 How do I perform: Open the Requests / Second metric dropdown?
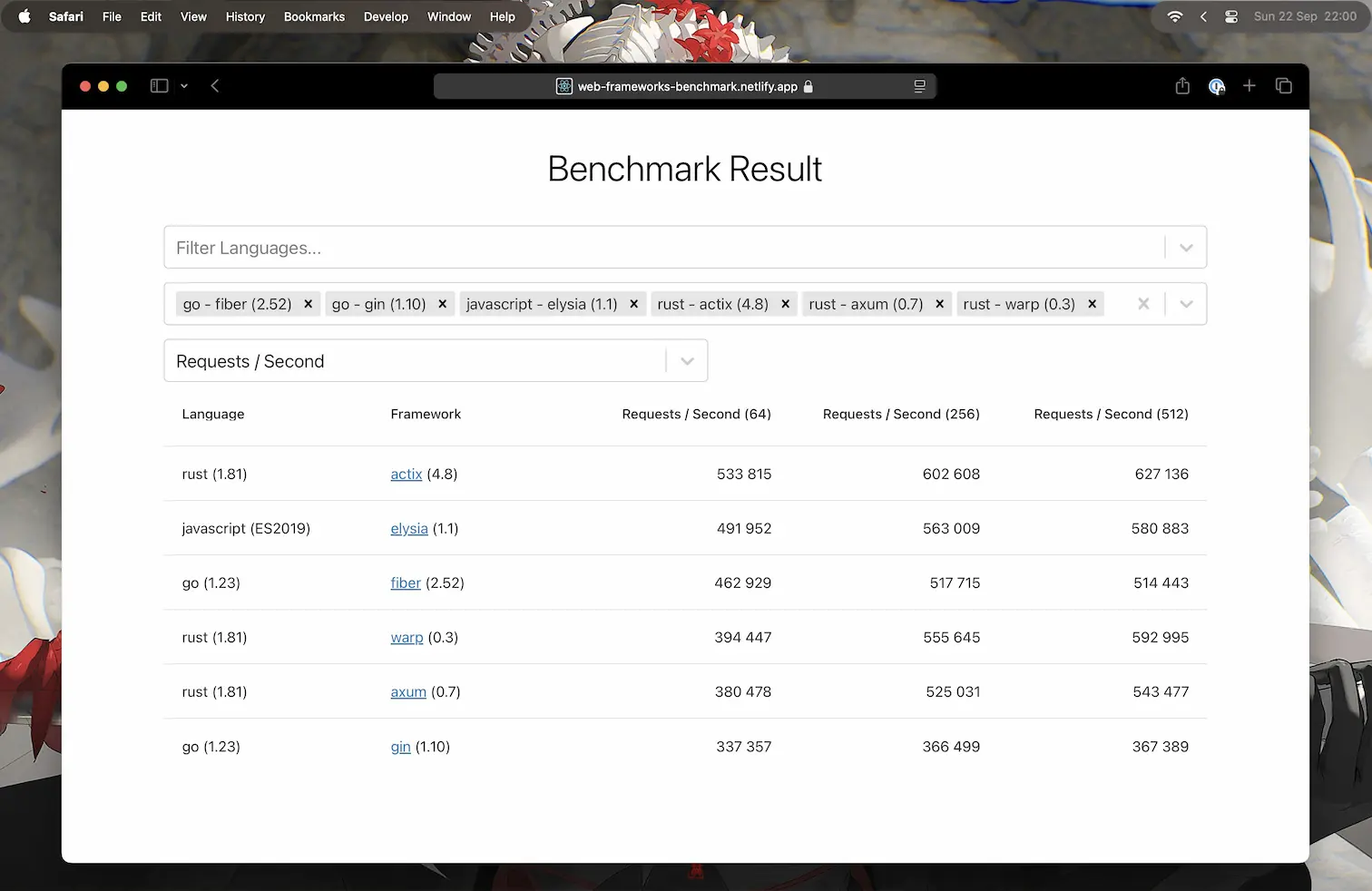tap(686, 360)
